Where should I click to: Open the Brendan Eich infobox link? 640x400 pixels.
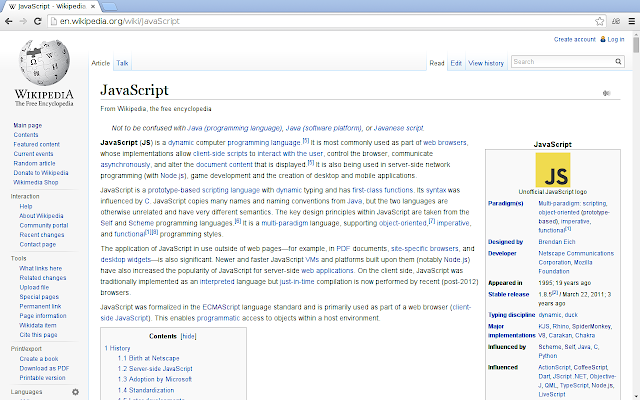coord(557,242)
